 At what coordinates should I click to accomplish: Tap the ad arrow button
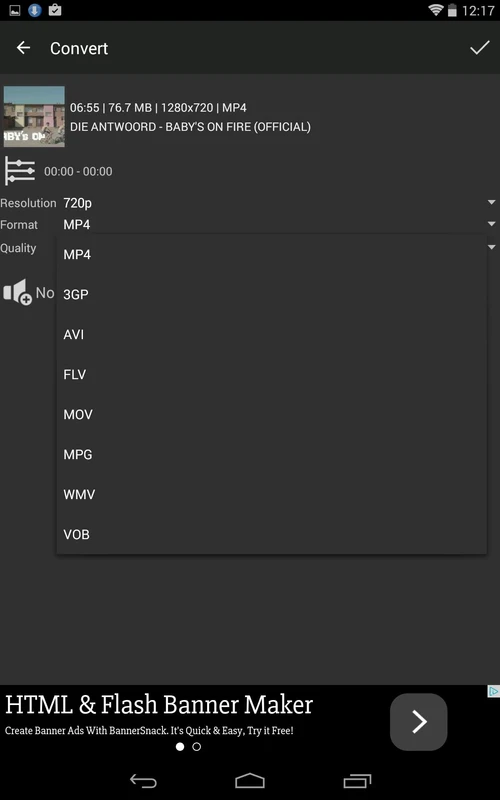(x=419, y=722)
